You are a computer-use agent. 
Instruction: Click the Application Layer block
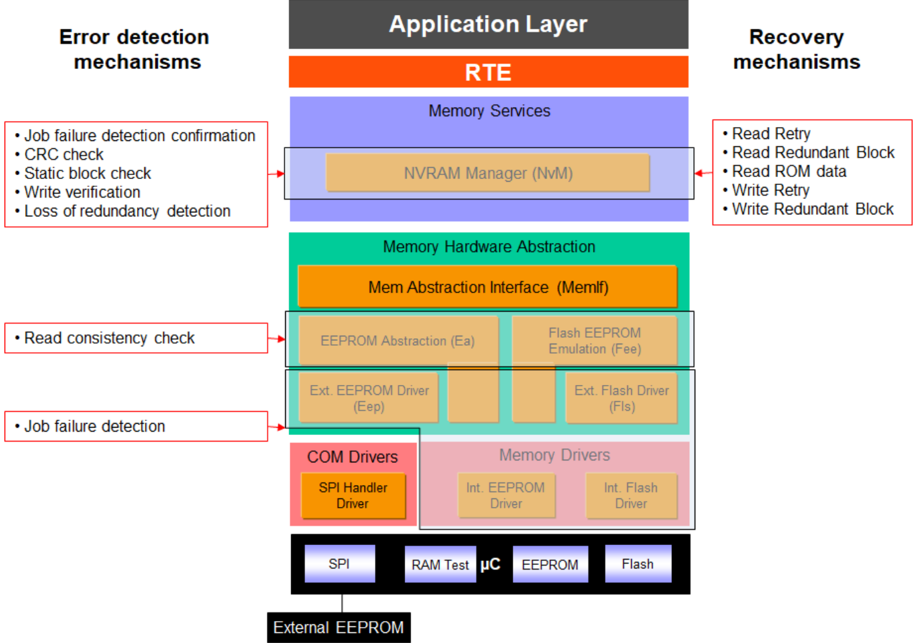[x=488, y=24]
